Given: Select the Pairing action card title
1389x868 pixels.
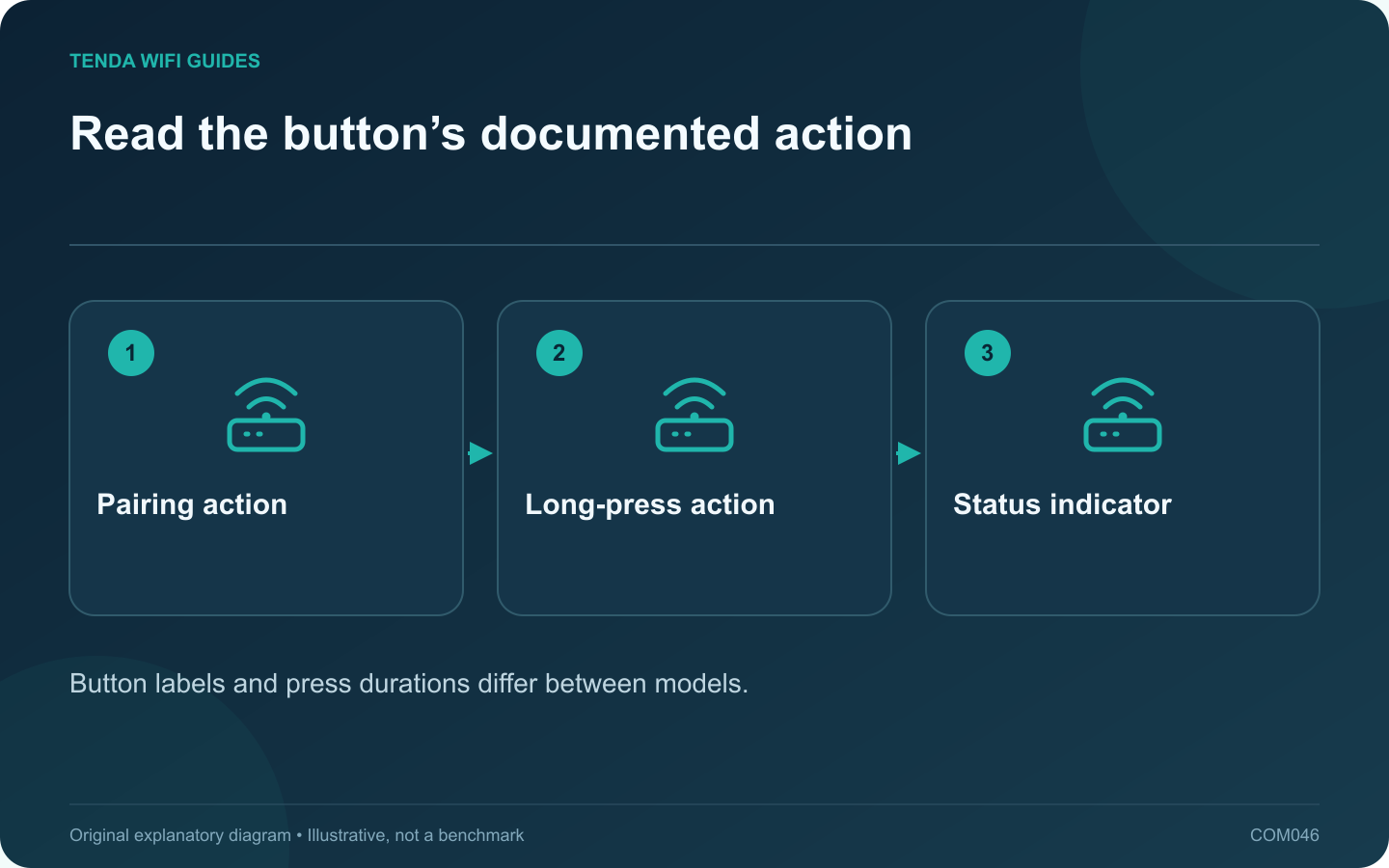Looking at the screenshot, I should pos(192,504).
